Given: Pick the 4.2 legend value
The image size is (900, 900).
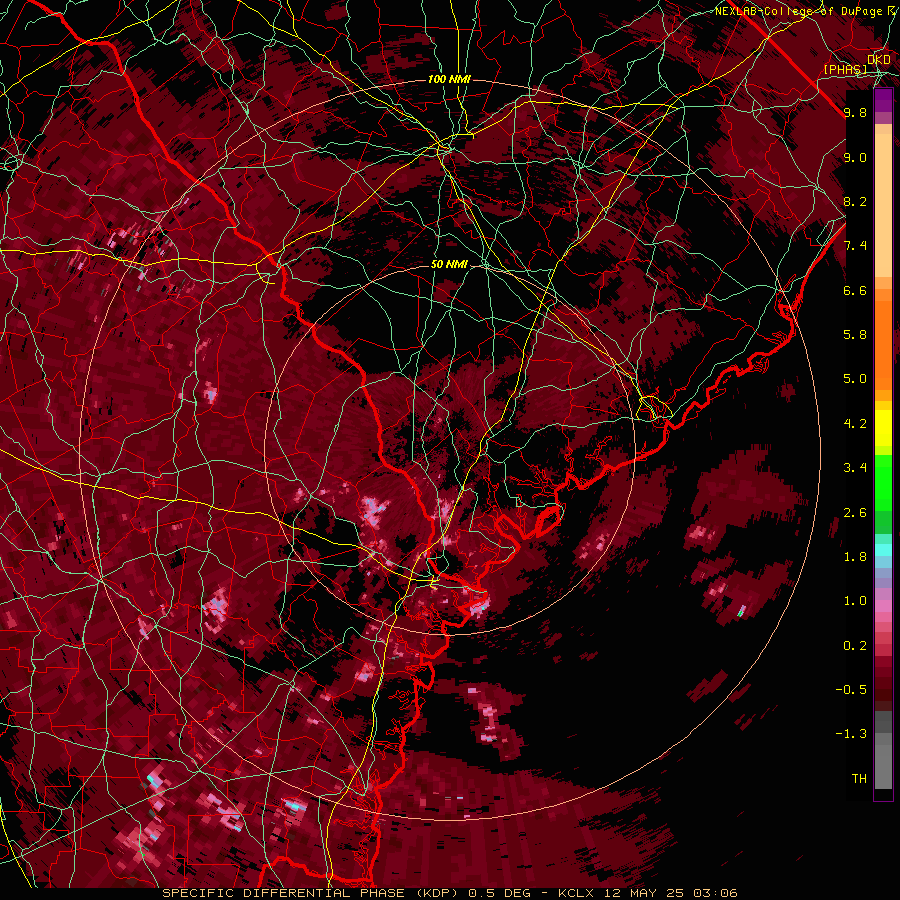Looking at the screenshot, I should point(855,424).
